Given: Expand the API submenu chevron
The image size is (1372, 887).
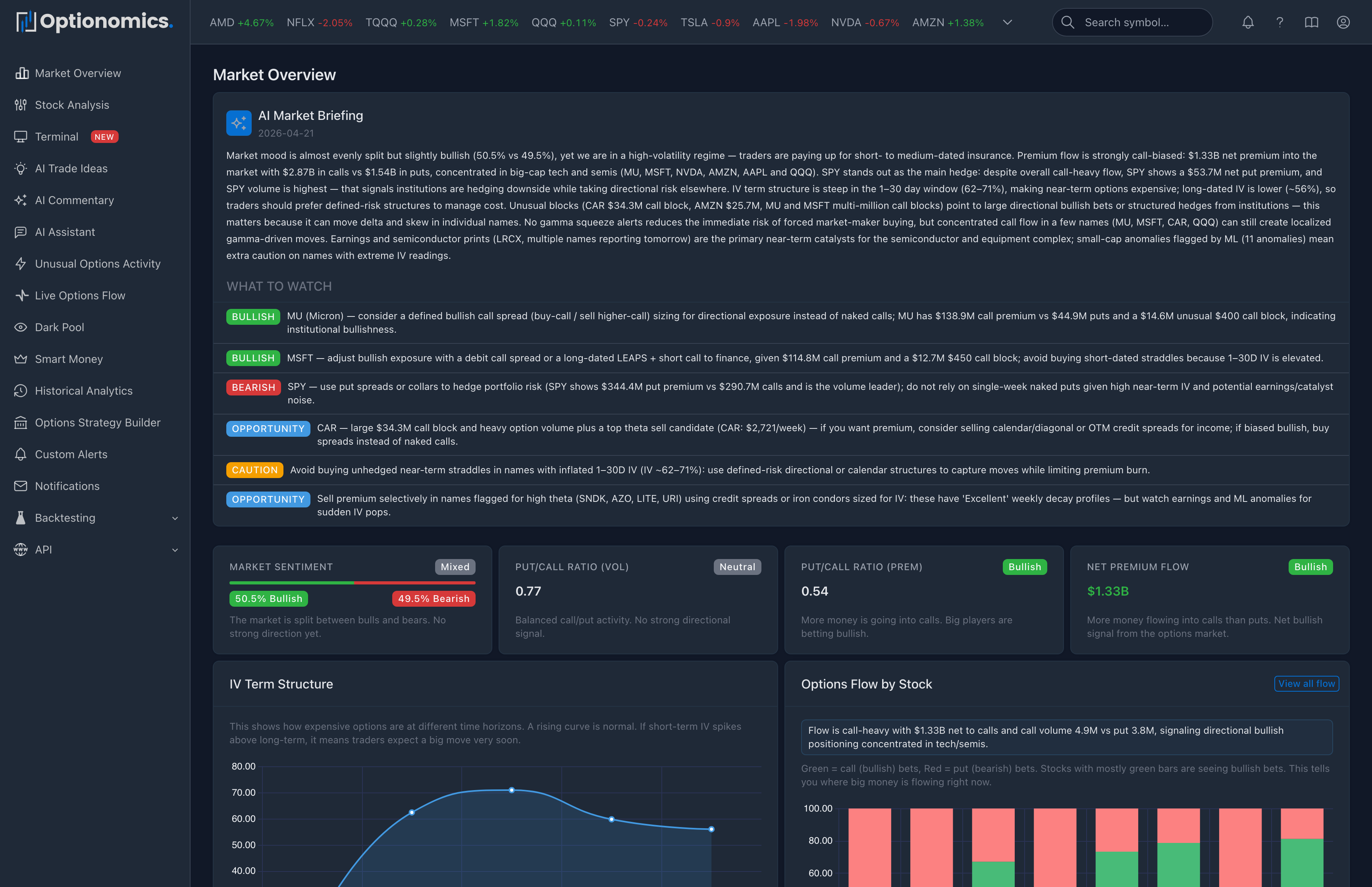Looking at the screenshot, I should point(175,550).
